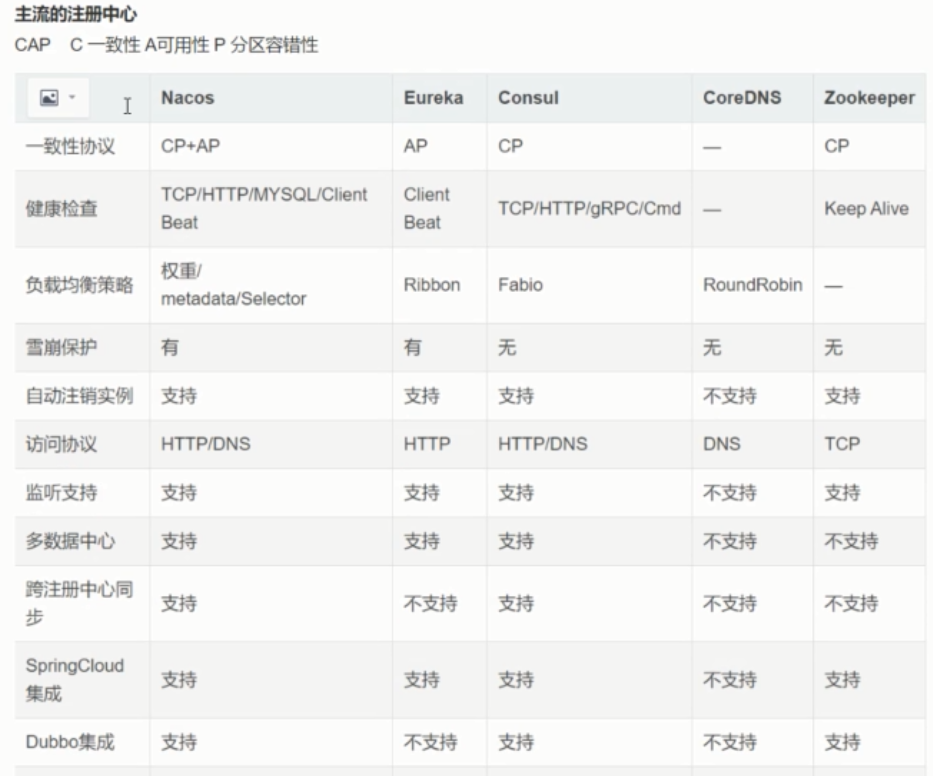This screenshot has height=776, width=933.
Task: Click Zookeeper 监听支持 cell 支持
Action: point(842,493)
